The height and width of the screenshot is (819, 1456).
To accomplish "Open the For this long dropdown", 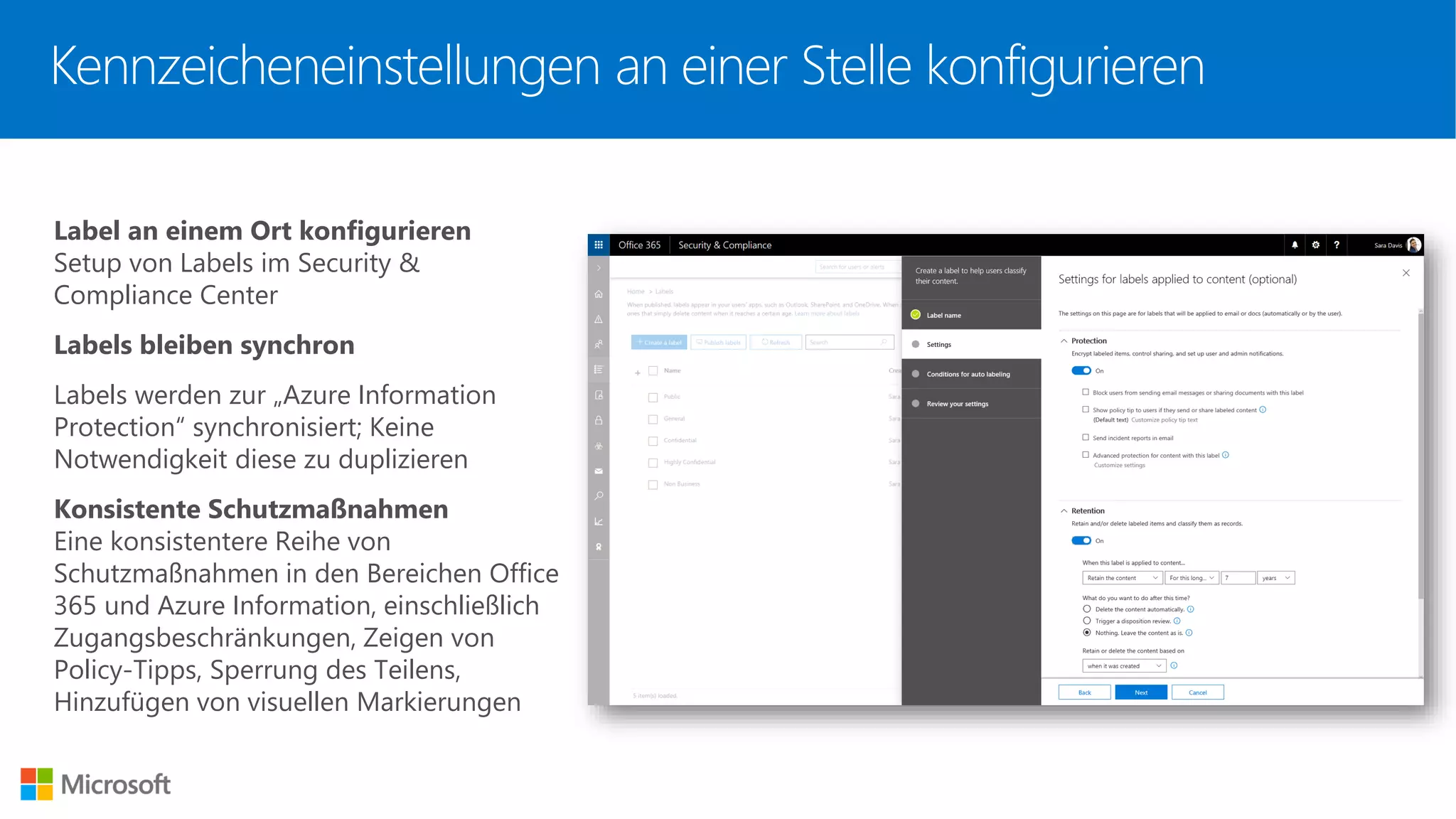I will [1192, 578].
